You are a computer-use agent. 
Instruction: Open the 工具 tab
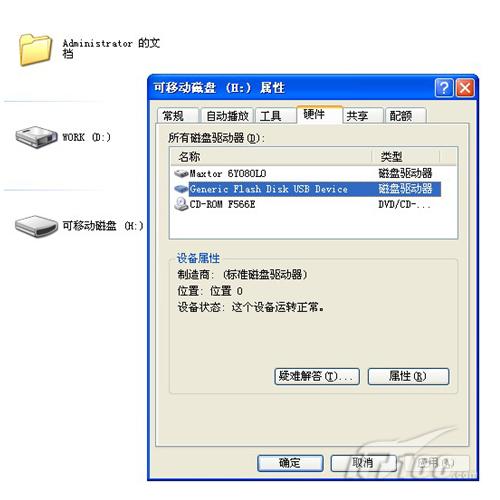pos(275,116)
